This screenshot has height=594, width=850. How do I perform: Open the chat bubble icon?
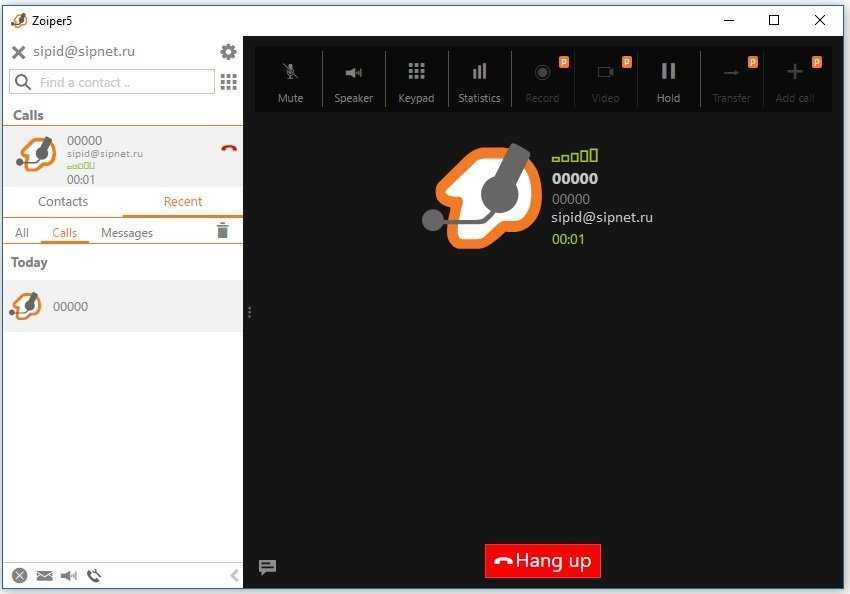coord(267,567)
